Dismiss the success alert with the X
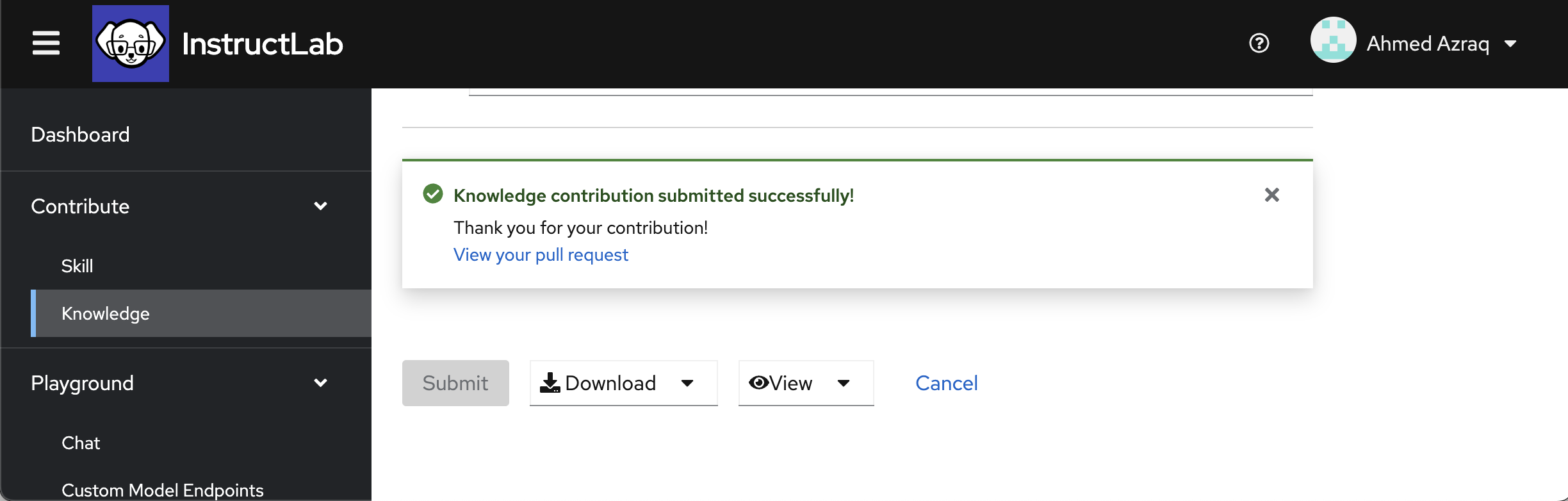Viewport: 1568px width, 501px height. (1272, 194)
